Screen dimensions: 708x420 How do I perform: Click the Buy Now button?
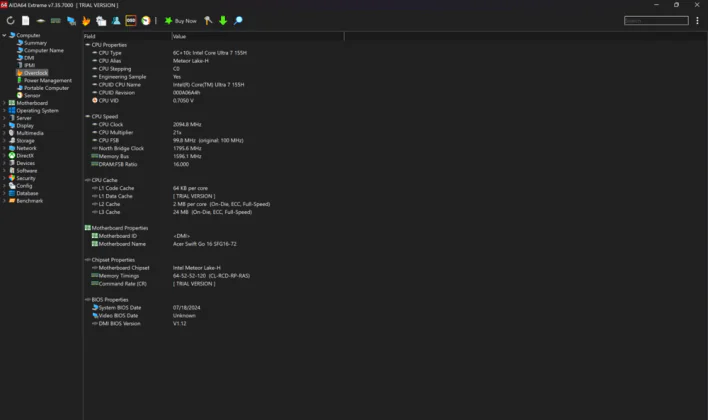pos(181,21)
